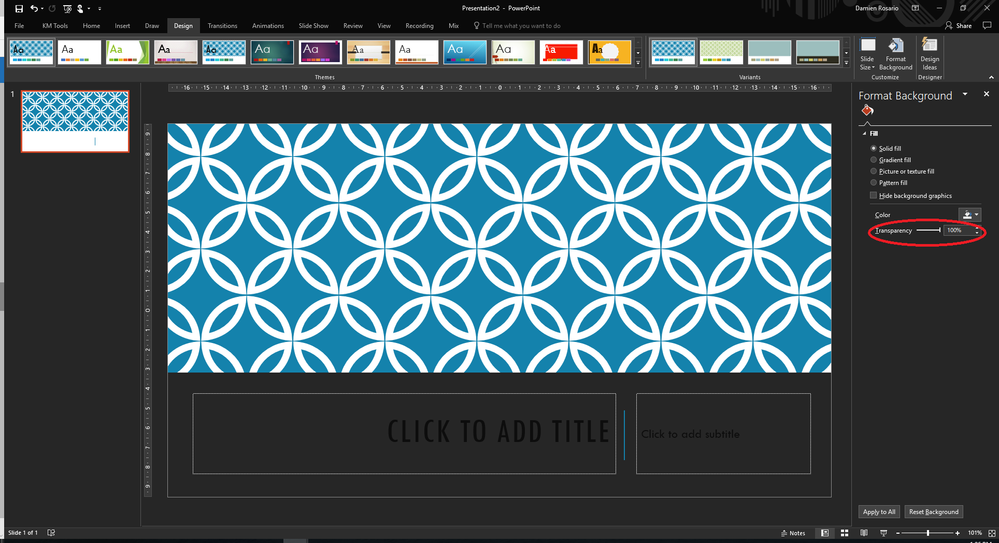Open the Animations tab
Viewport: 999px width, 543px height.
coord(268,25)
